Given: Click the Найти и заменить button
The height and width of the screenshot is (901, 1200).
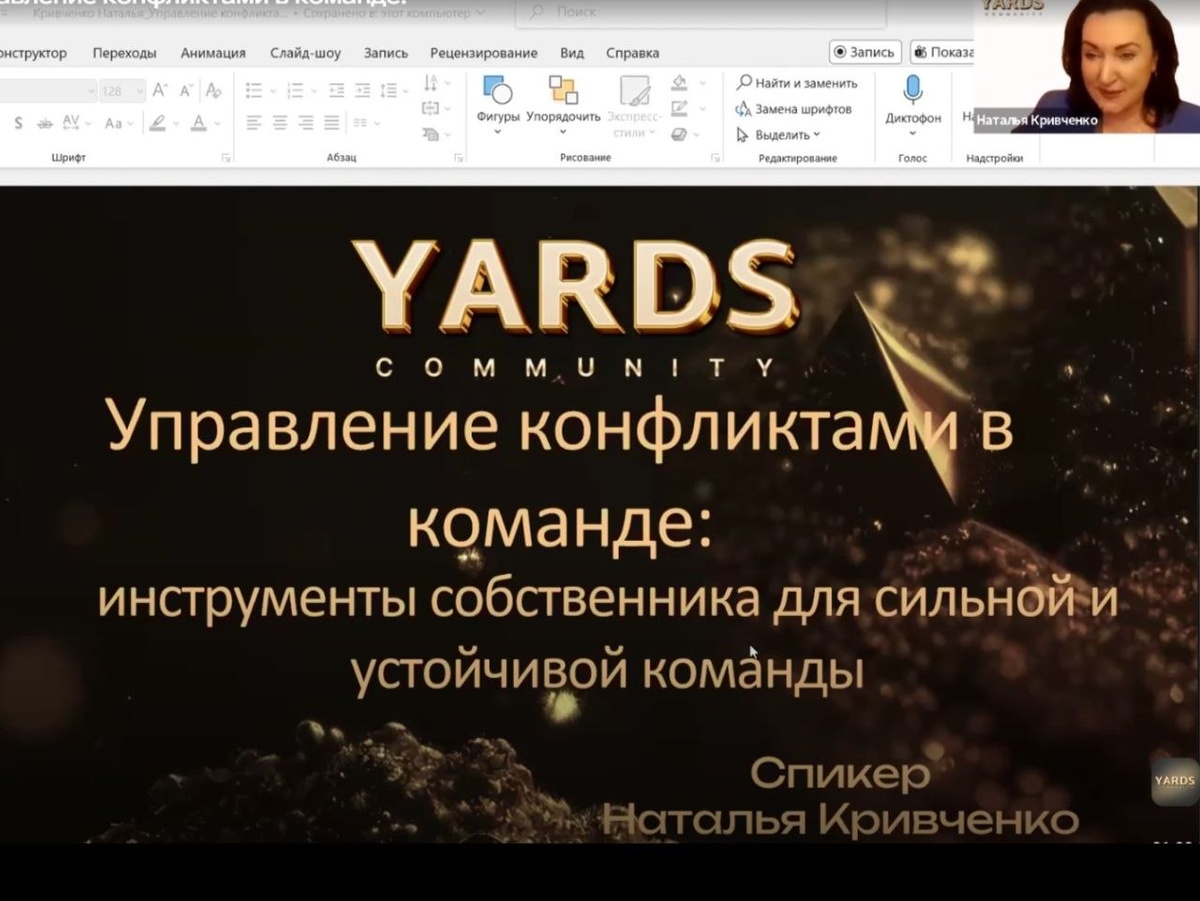Looking at the screenshot, I should click(797, 83).
